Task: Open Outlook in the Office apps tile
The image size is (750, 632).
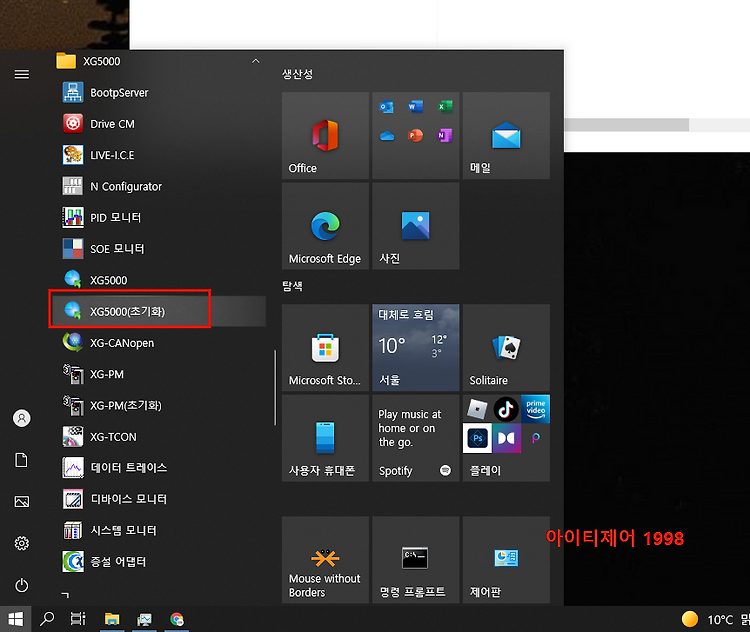Action: point(386,107)
